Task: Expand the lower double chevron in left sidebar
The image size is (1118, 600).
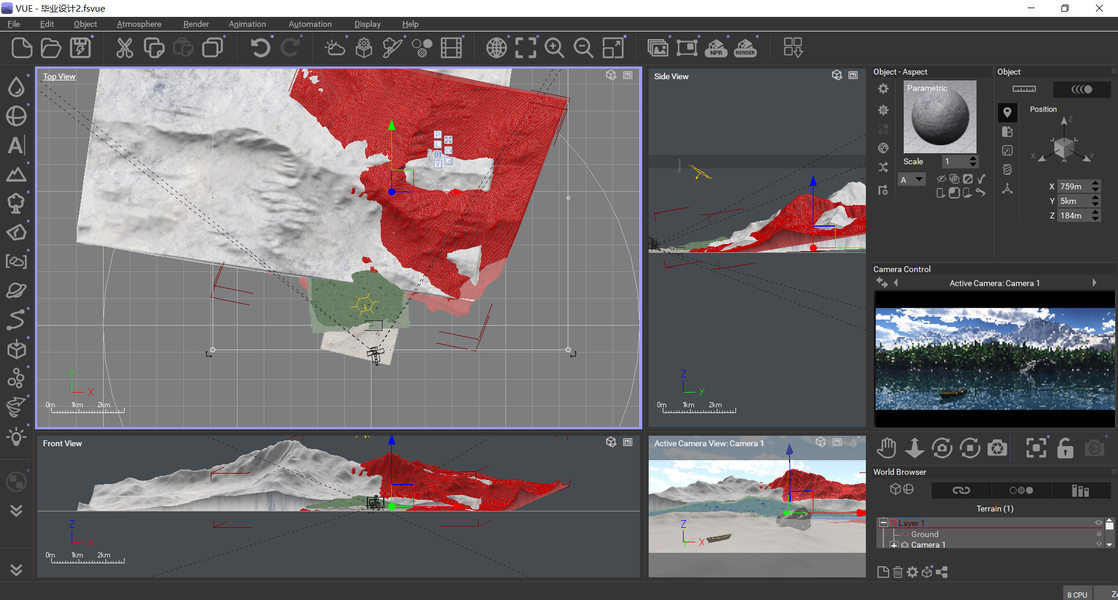Action: (x=16, y=570)
